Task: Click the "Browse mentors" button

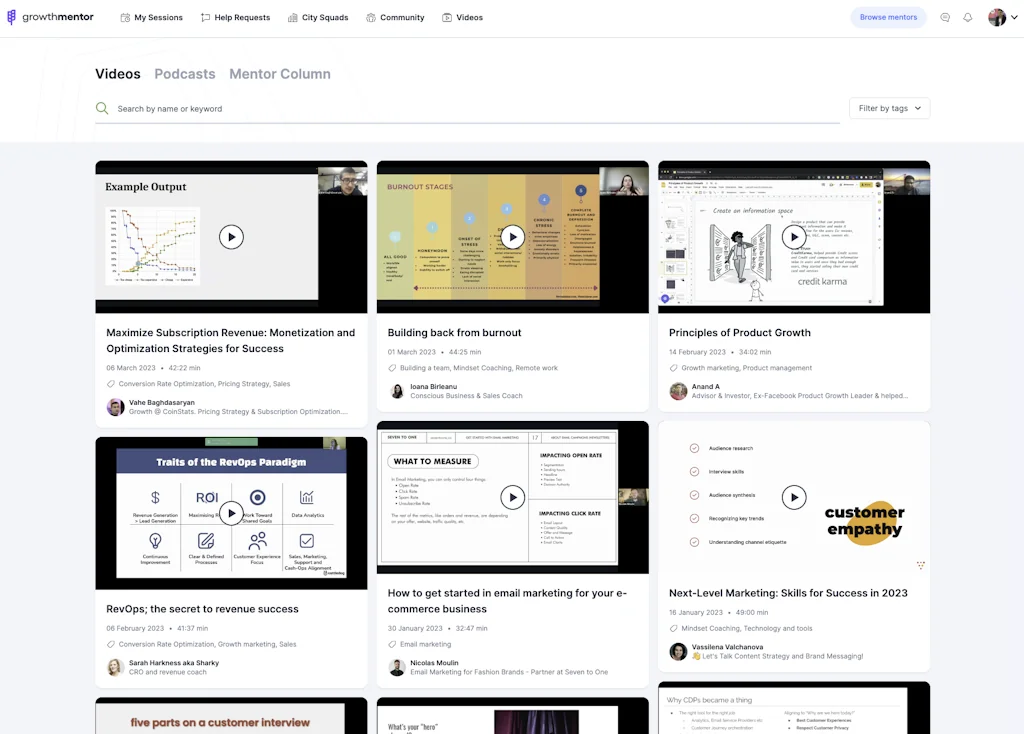Action: 888,17
